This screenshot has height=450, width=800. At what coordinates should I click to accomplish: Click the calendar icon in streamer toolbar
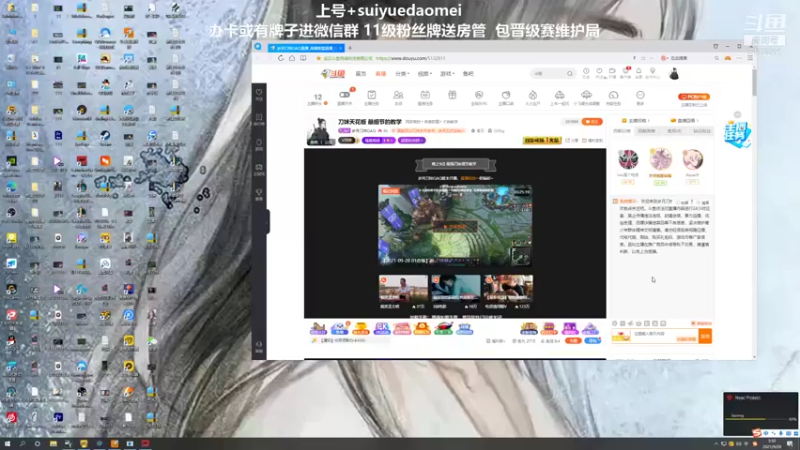[x=425, y=97]
